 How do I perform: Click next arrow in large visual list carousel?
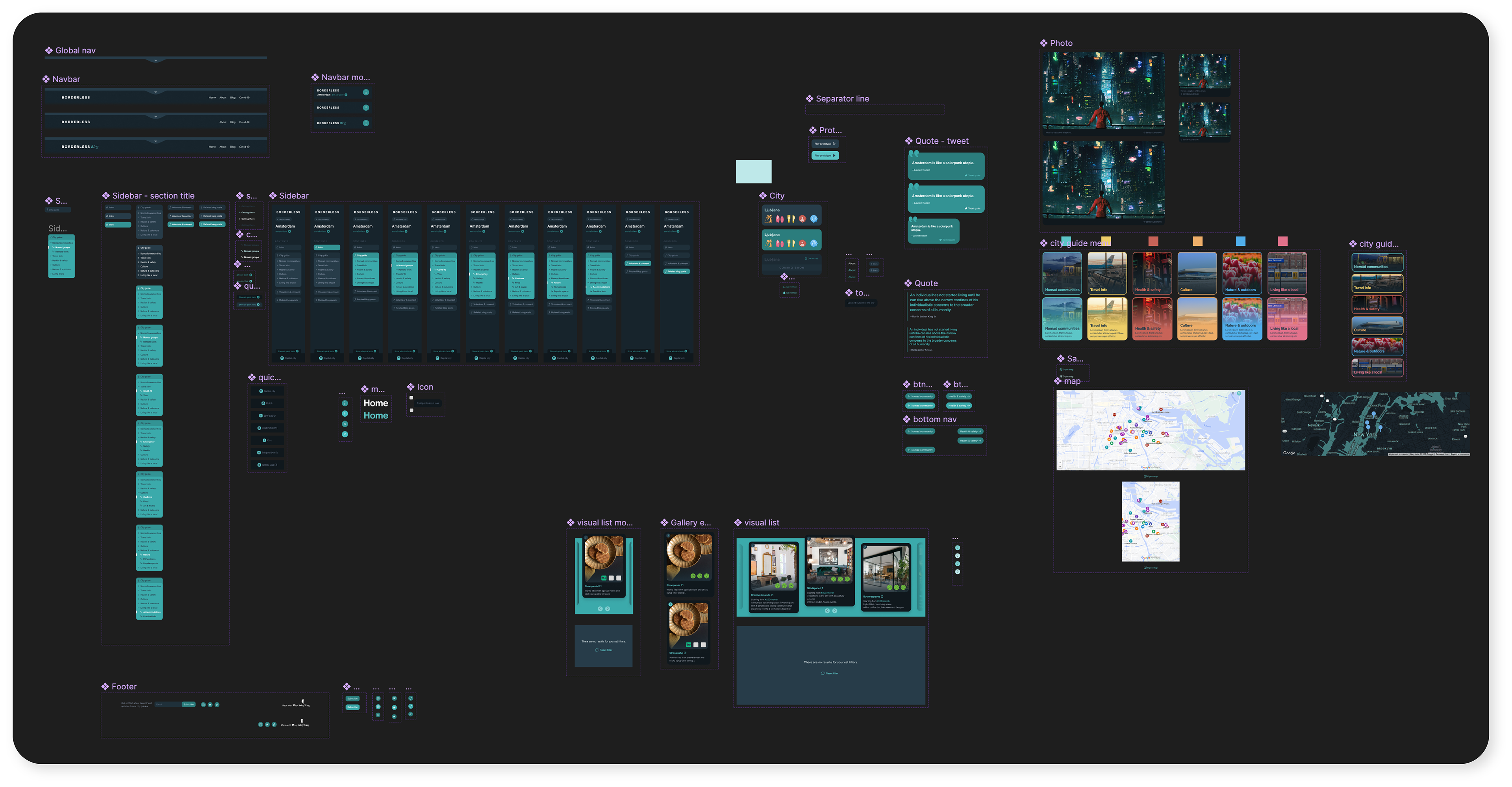(x=835, y=611)
